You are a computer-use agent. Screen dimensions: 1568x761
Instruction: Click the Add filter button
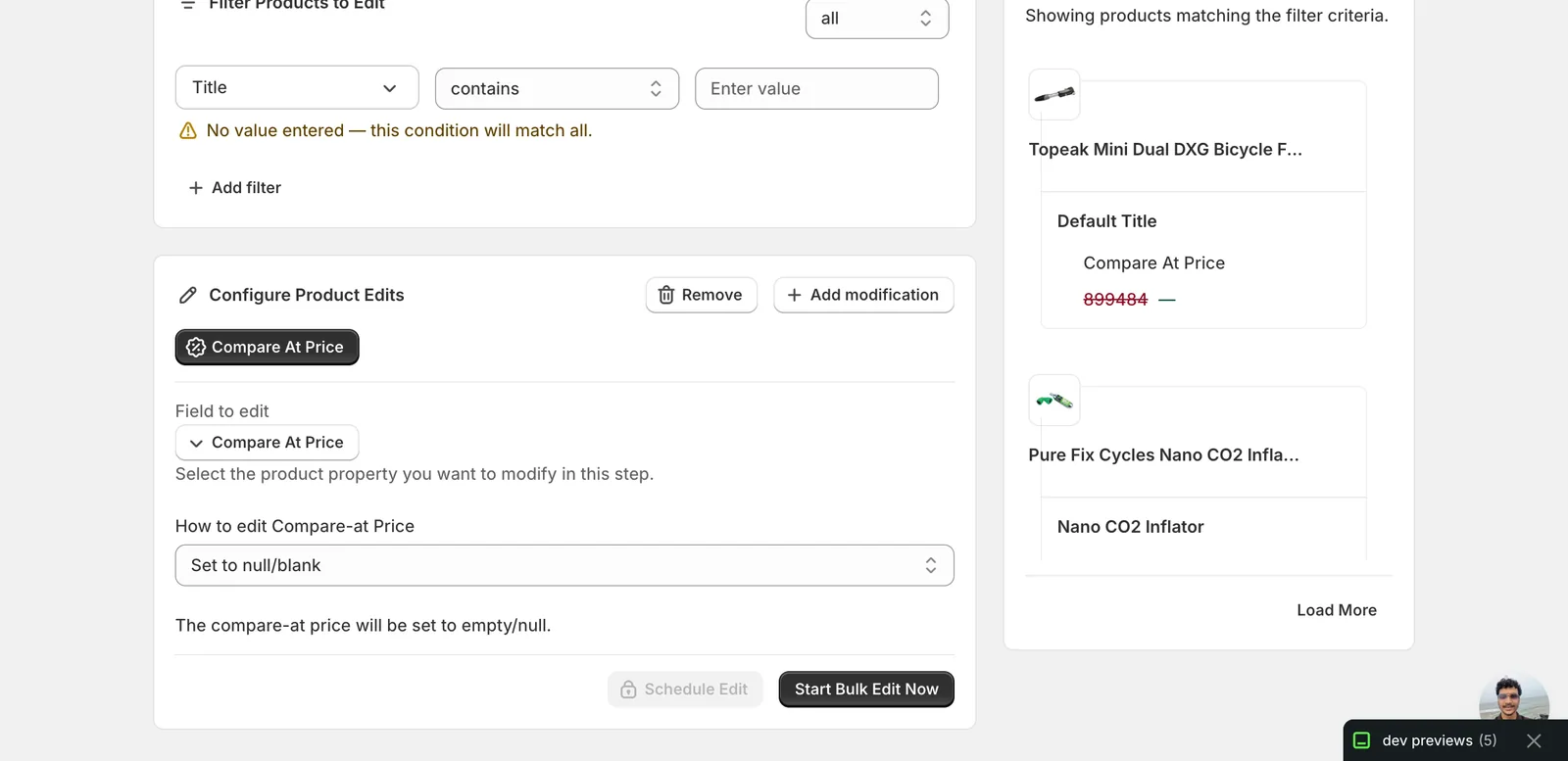pos(234,187)
